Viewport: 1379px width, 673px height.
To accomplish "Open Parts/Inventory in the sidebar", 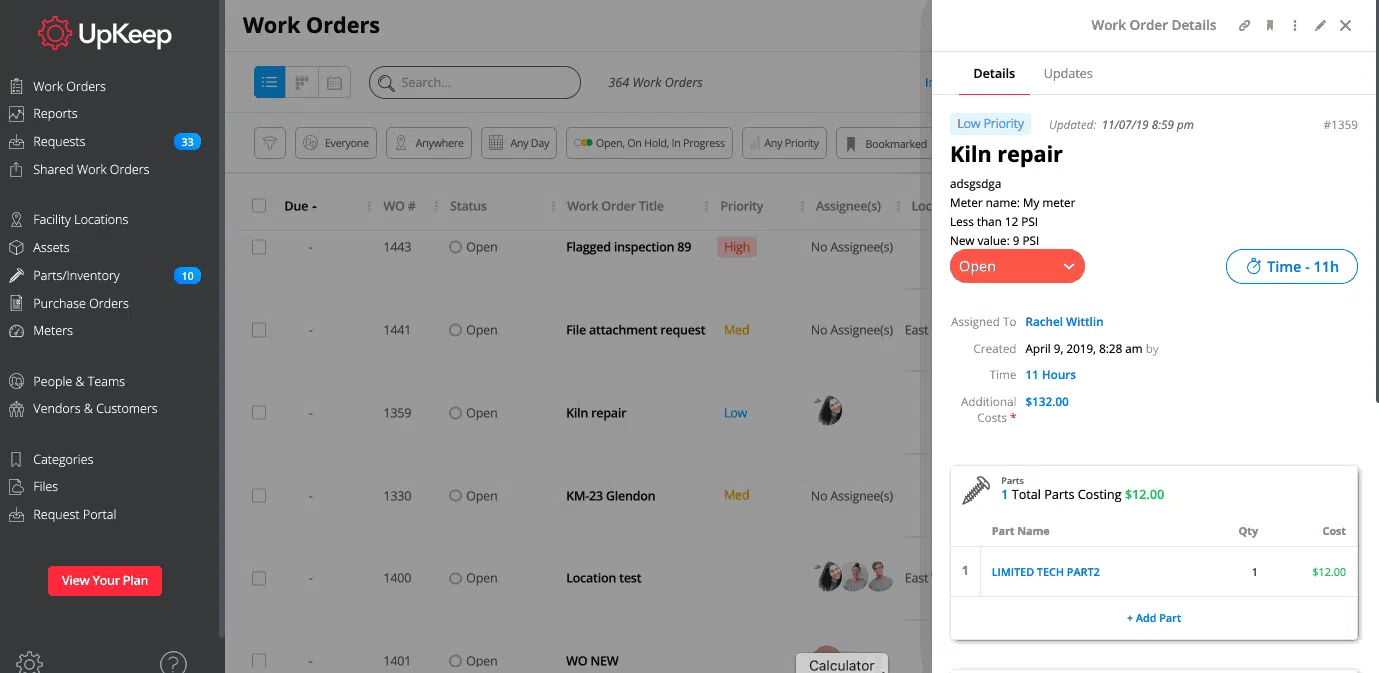I will coord(76,275).
